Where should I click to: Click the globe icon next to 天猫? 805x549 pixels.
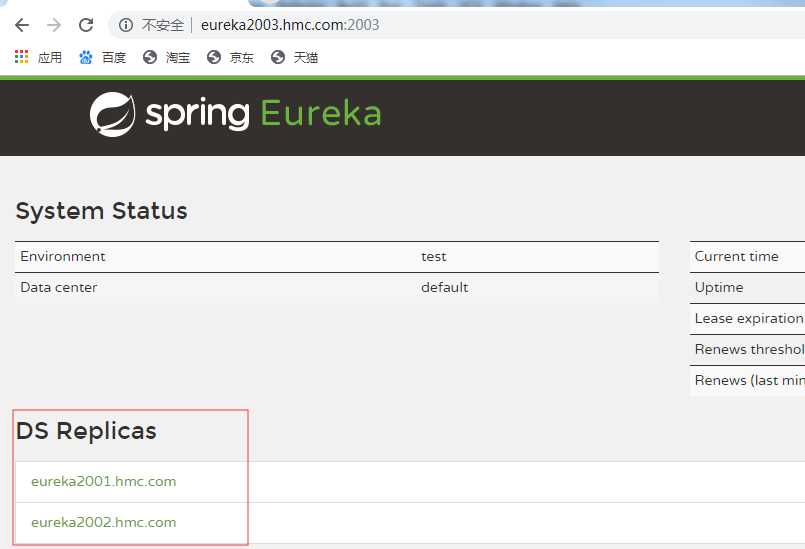point(278,57)
